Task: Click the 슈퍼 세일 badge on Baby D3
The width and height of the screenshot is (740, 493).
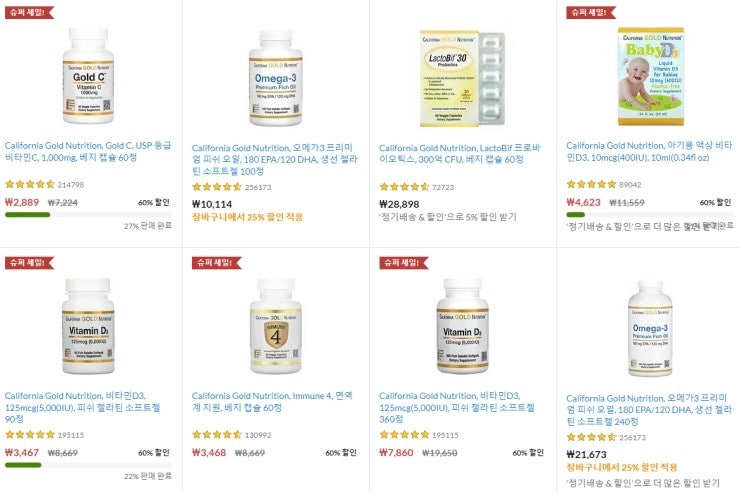Action: point(591,12)
